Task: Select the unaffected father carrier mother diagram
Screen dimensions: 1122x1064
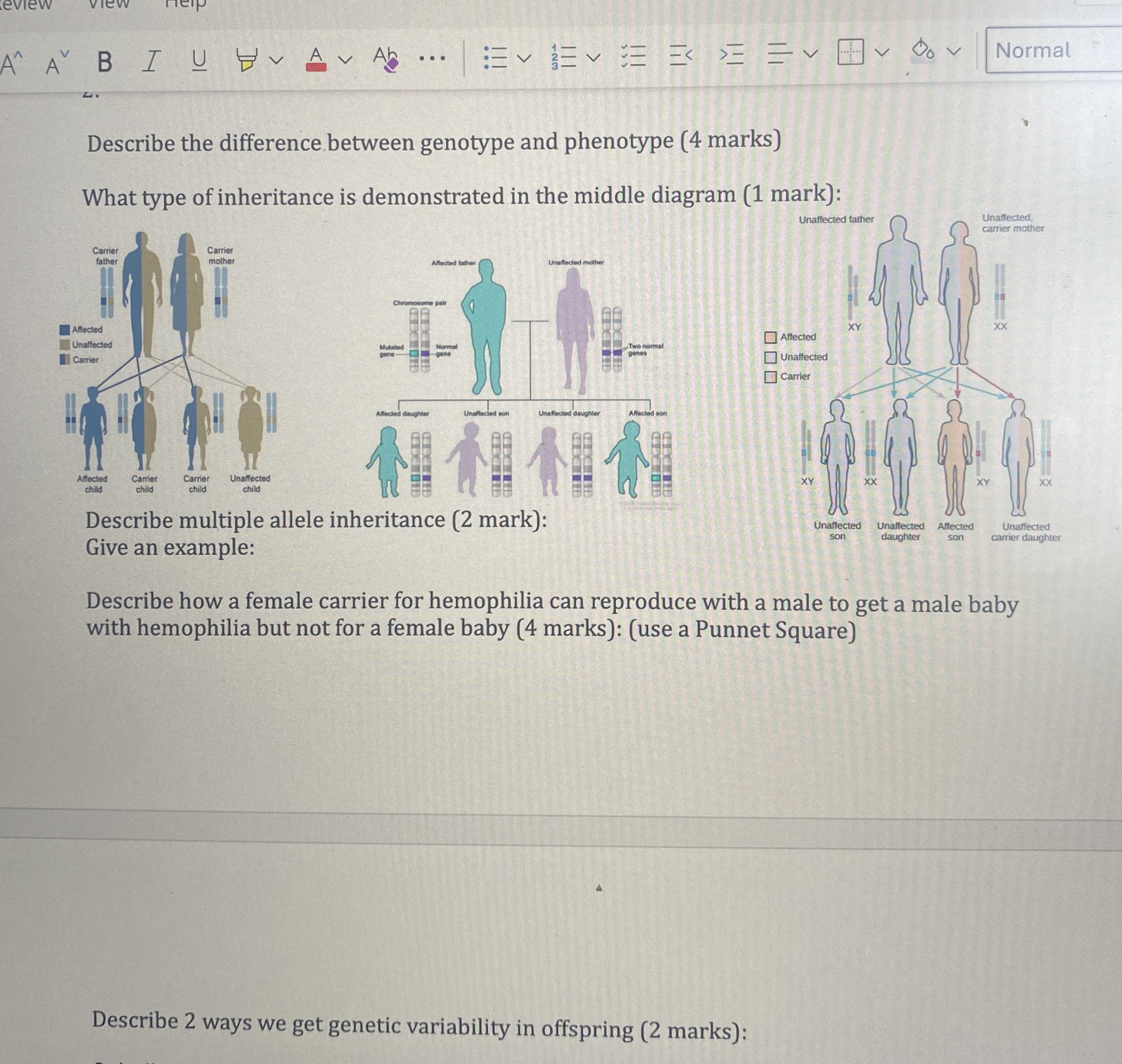Action: [913, 378]
